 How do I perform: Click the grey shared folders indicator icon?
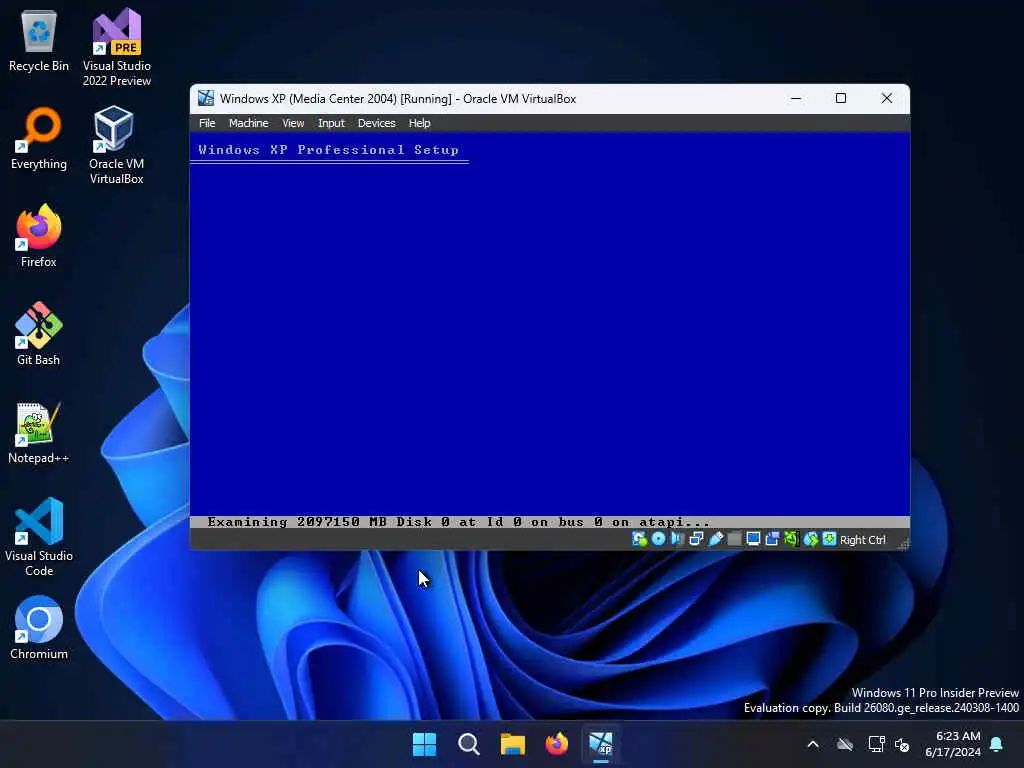coord(734,539)
